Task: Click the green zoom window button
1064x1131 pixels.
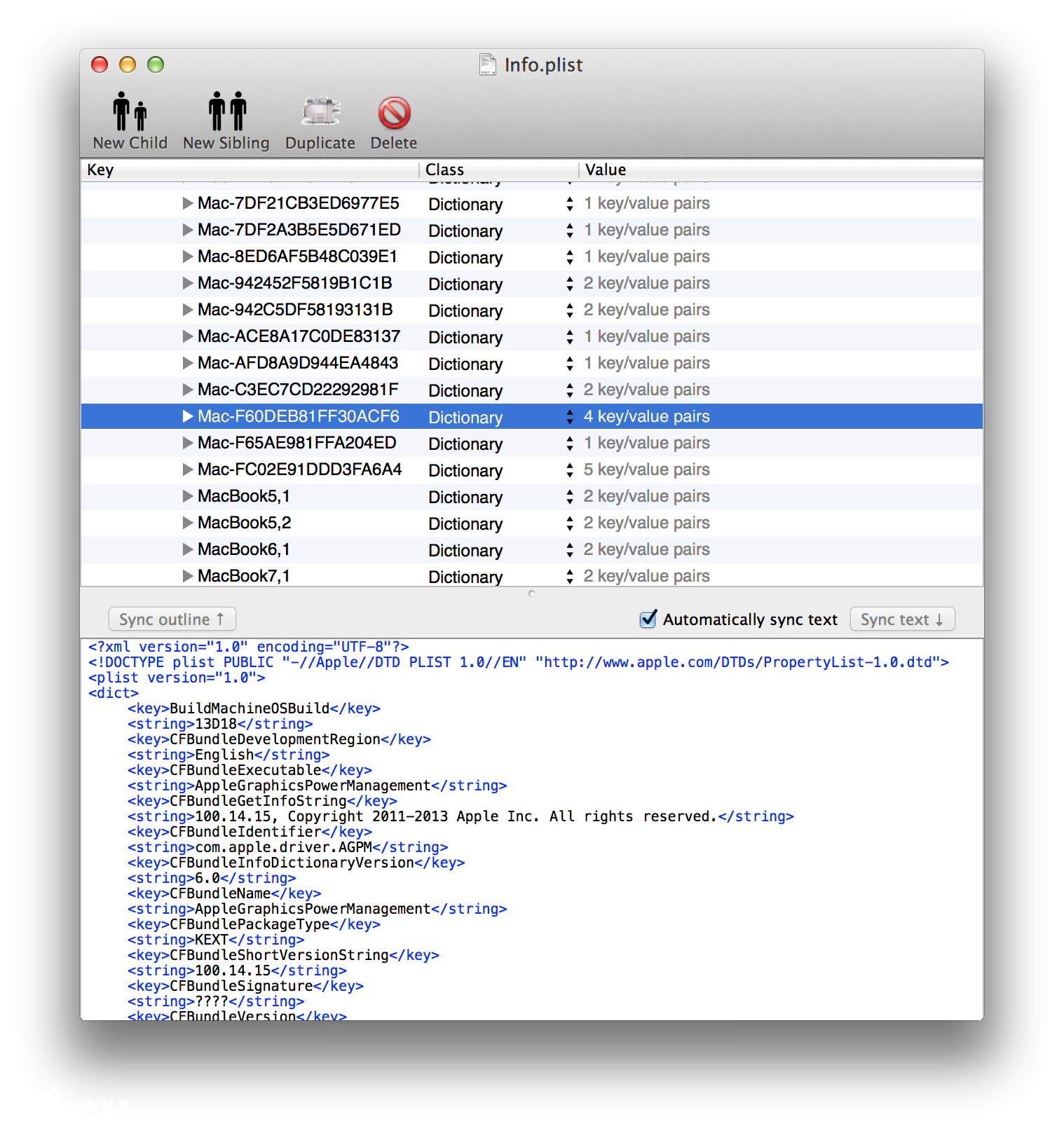Action: coord(156,64)
